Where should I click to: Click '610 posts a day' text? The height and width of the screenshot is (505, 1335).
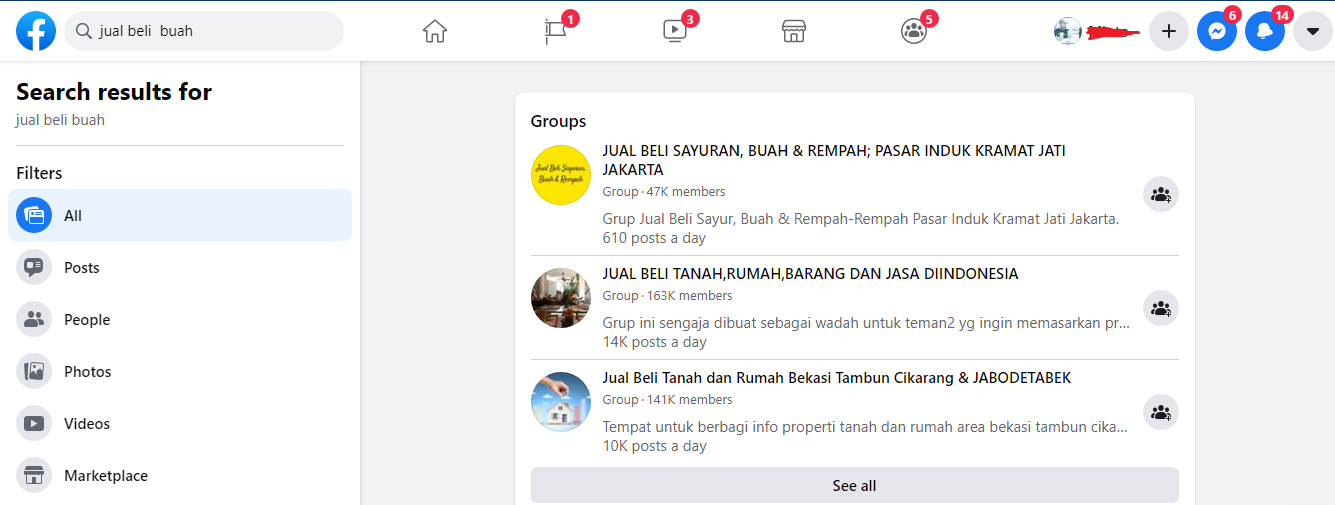point(654,238)
